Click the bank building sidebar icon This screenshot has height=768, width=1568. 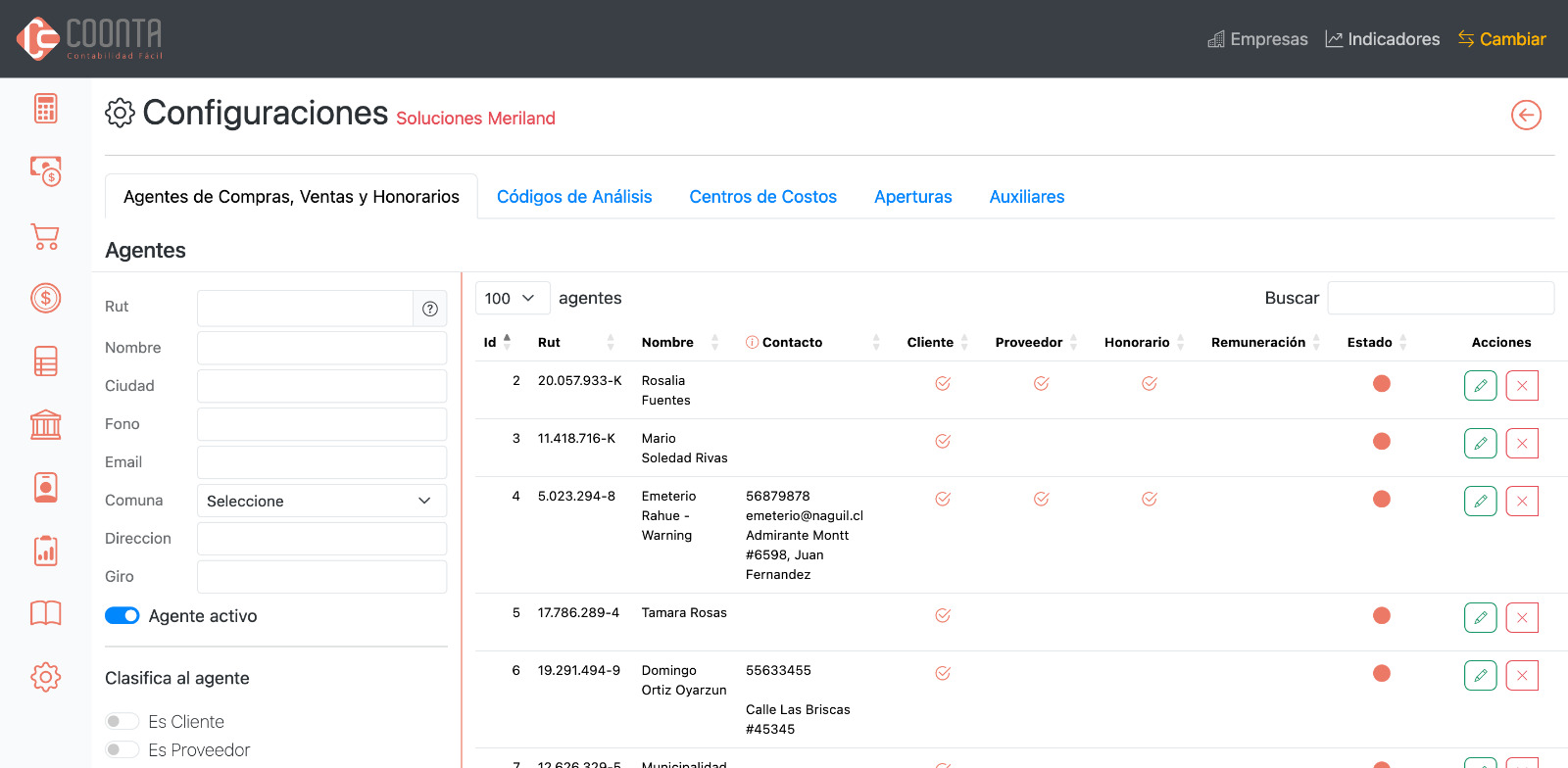point(45,425)
